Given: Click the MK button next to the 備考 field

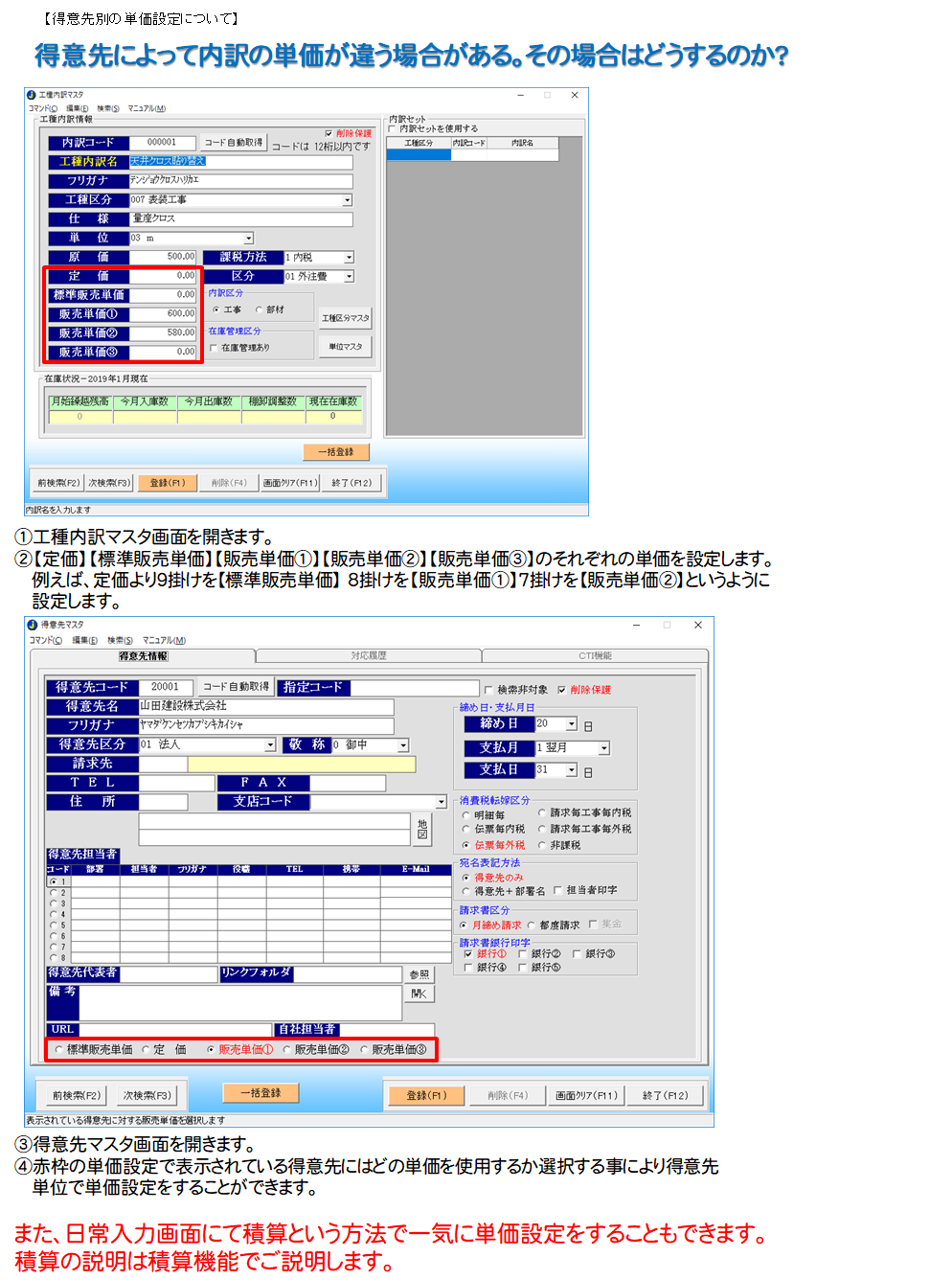Looking at the screenshot, I should pos(419,994).
